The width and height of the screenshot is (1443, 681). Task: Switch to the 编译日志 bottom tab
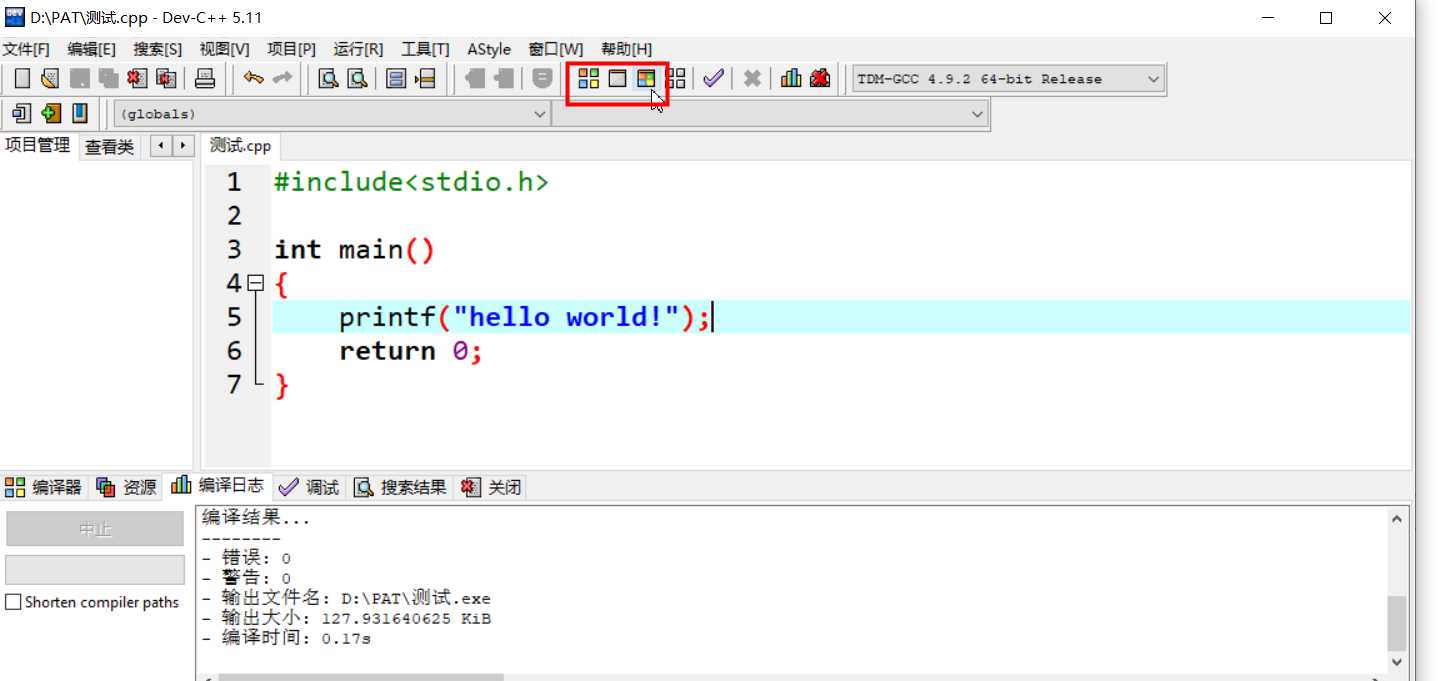point(218,486)
